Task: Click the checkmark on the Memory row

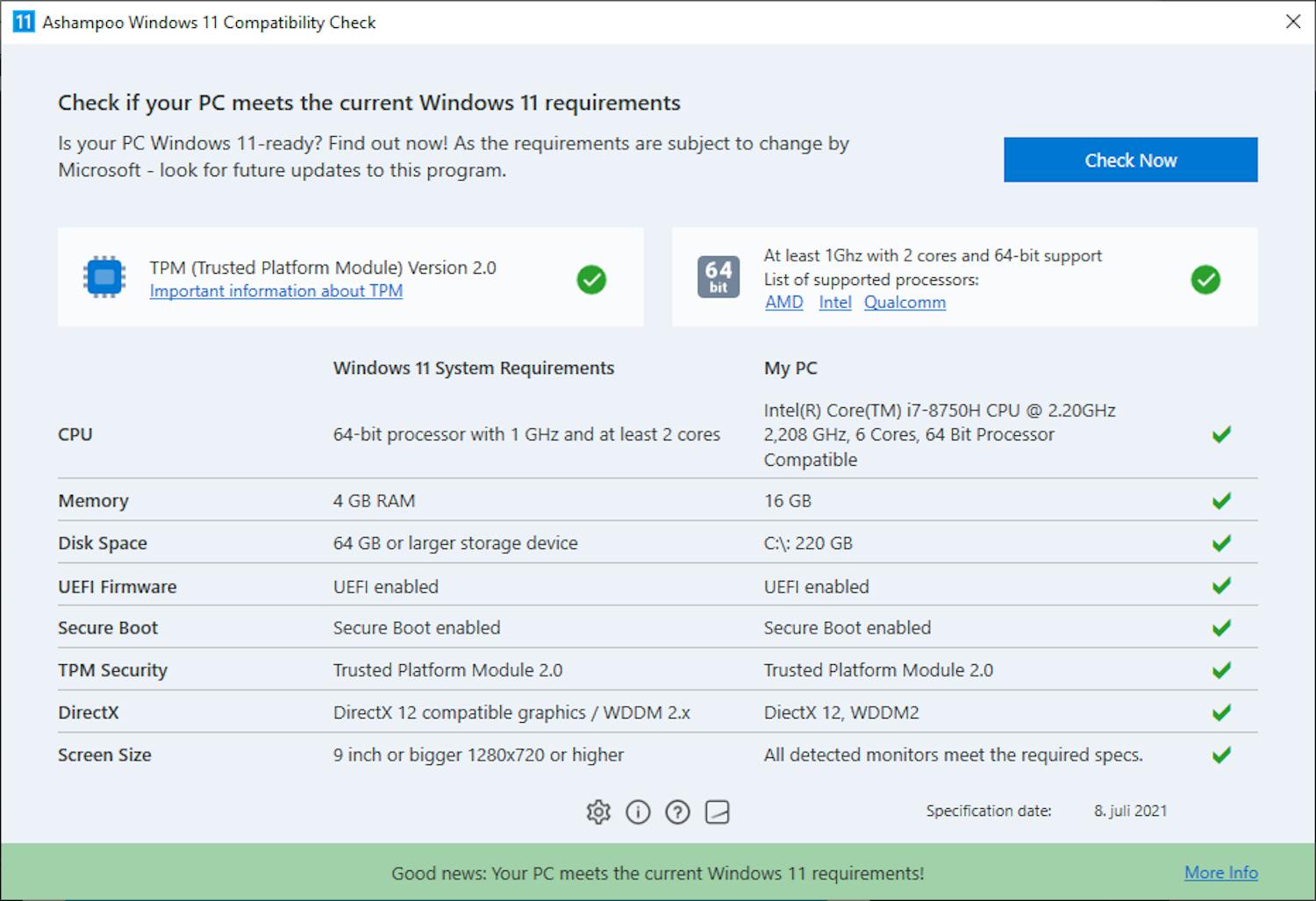Action: [x=1220, y=500]
